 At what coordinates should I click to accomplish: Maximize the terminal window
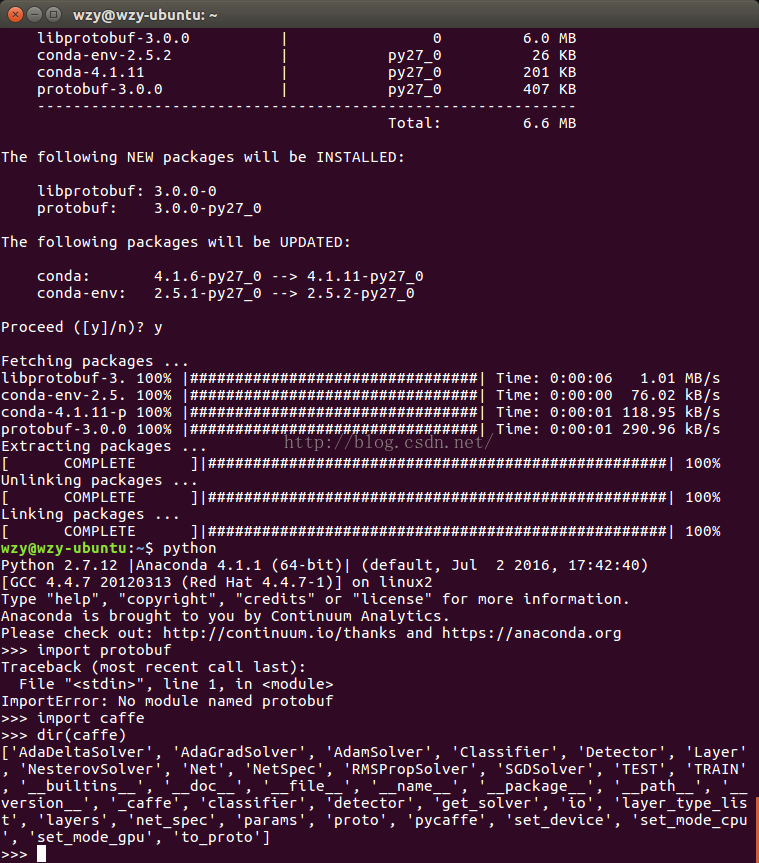[53, 14]
